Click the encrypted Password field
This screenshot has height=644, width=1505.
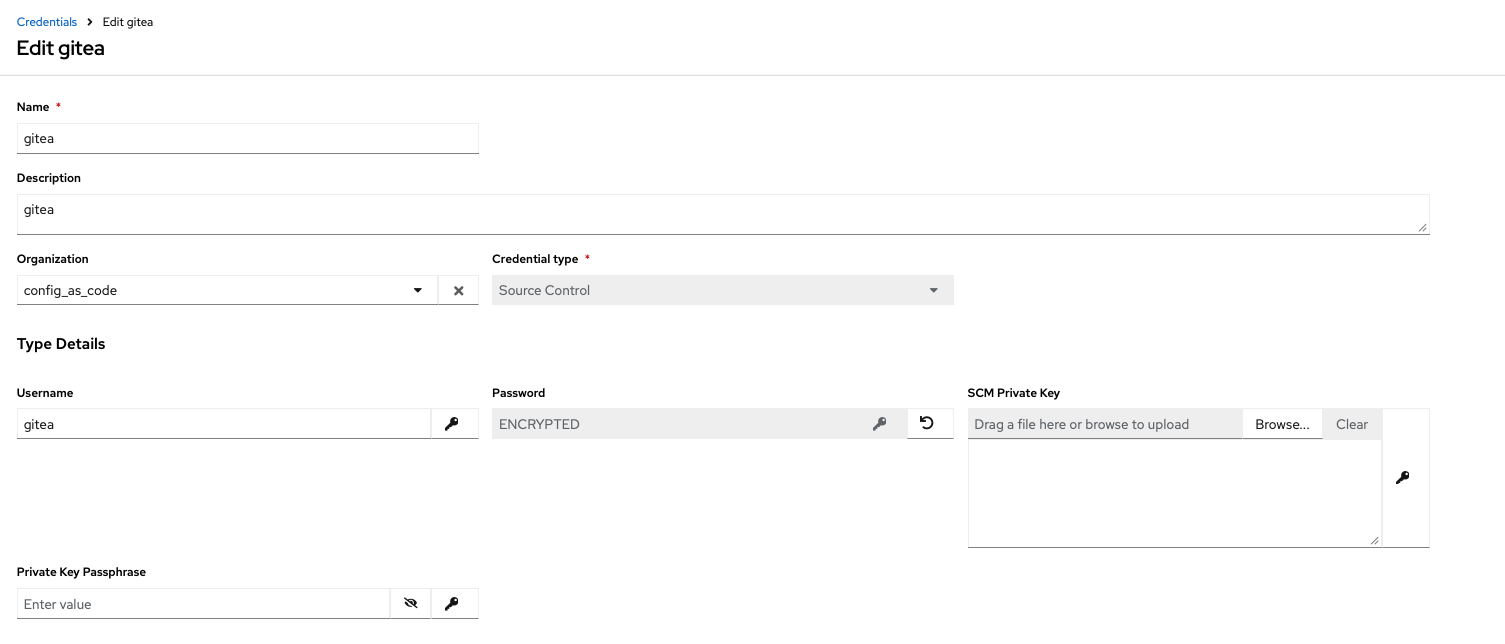click(x=680, y=424)
